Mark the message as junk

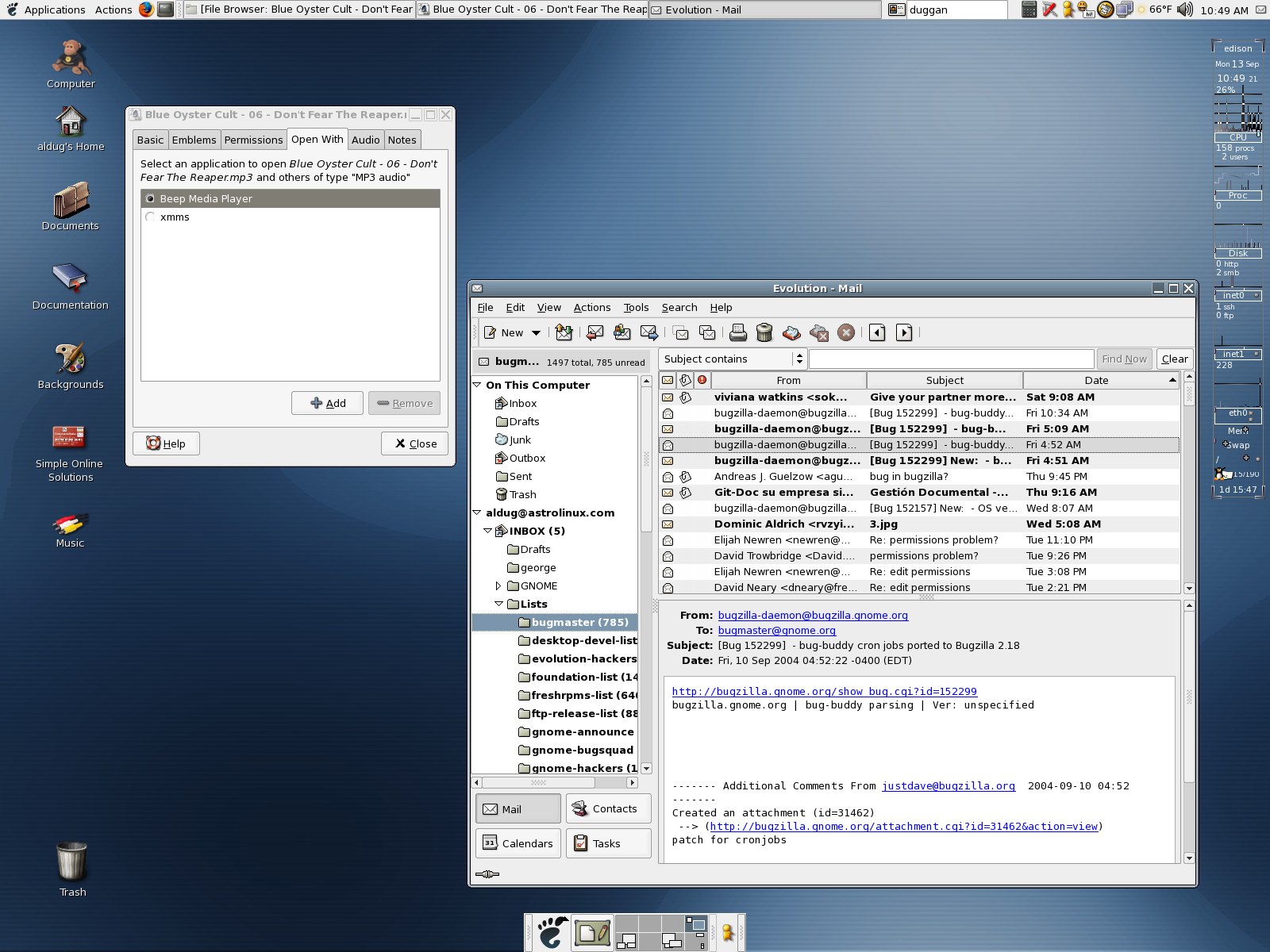[791, 332]
